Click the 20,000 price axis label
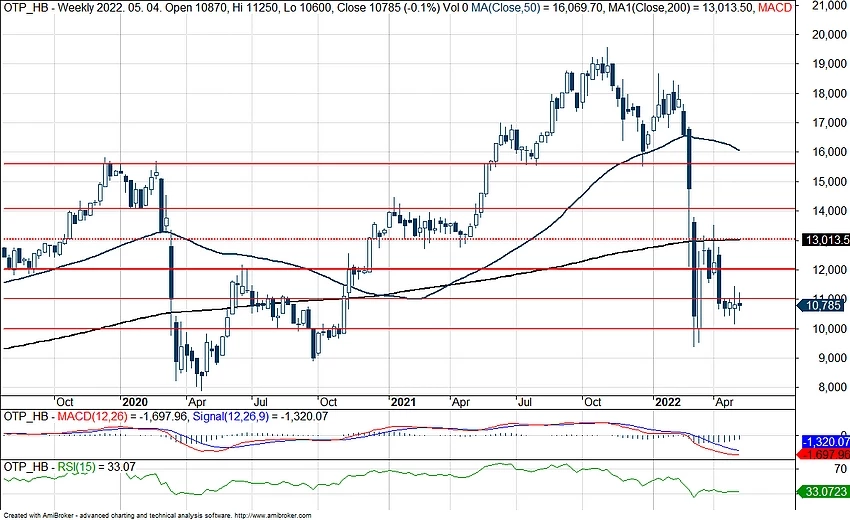Image resolution: width=850 pixels, height=520 pixels. (x=828, y=35)
